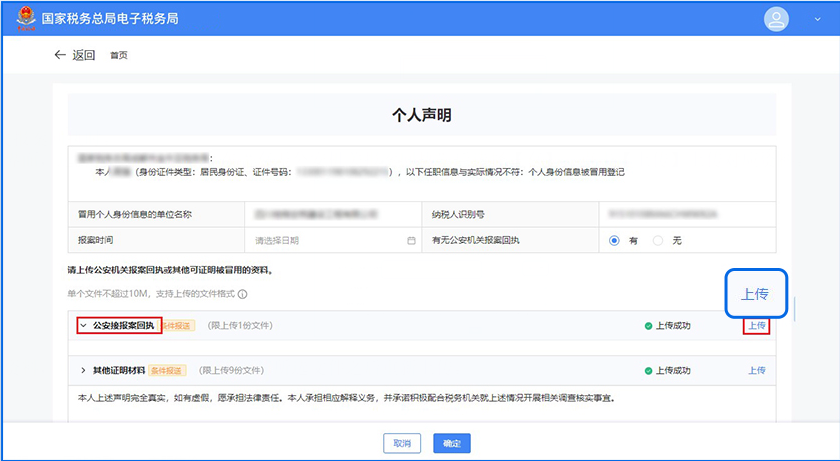Go to 首页 breadcrumb
This screenshot has width=840, height=461.
coord(119,55)
